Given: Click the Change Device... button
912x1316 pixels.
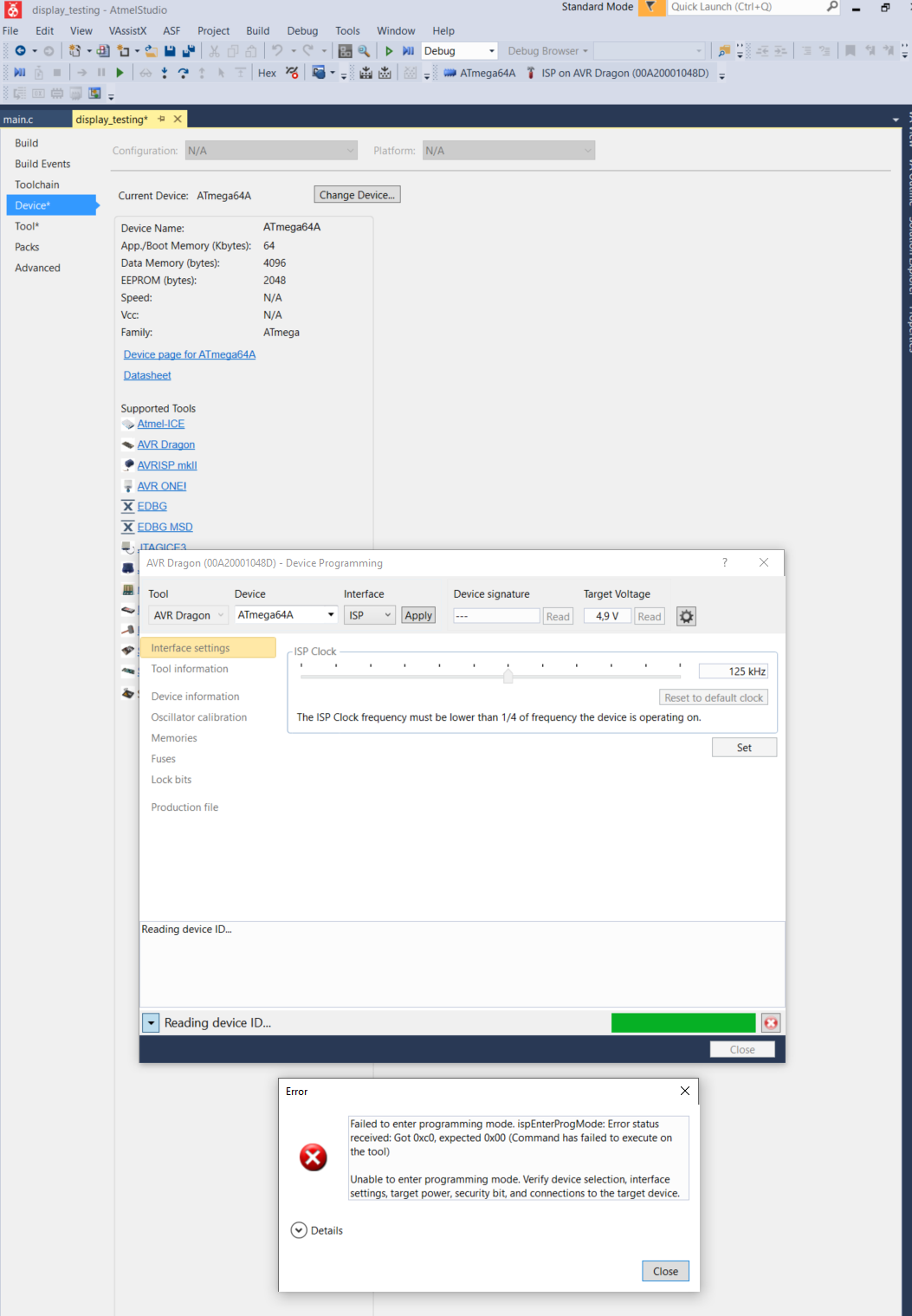Looking at the screenshot, I should (357, 195).
